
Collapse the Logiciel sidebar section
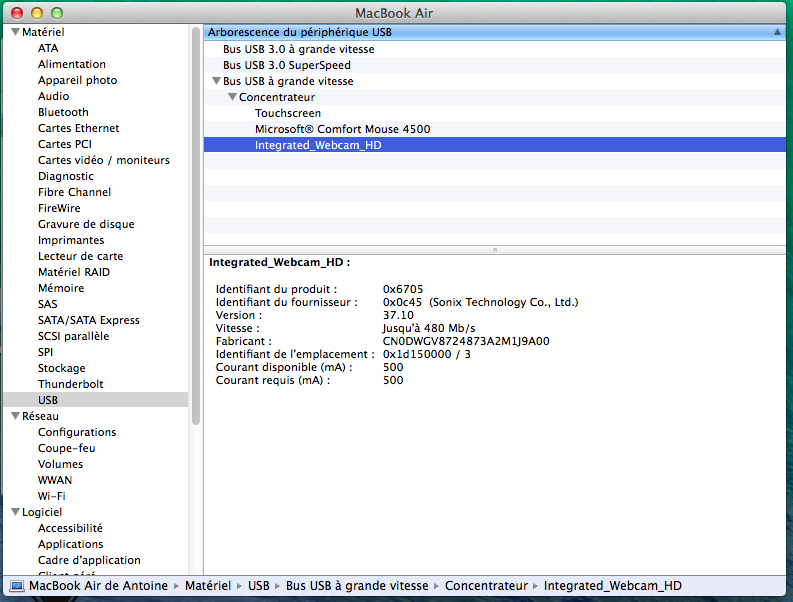(15, 512)
